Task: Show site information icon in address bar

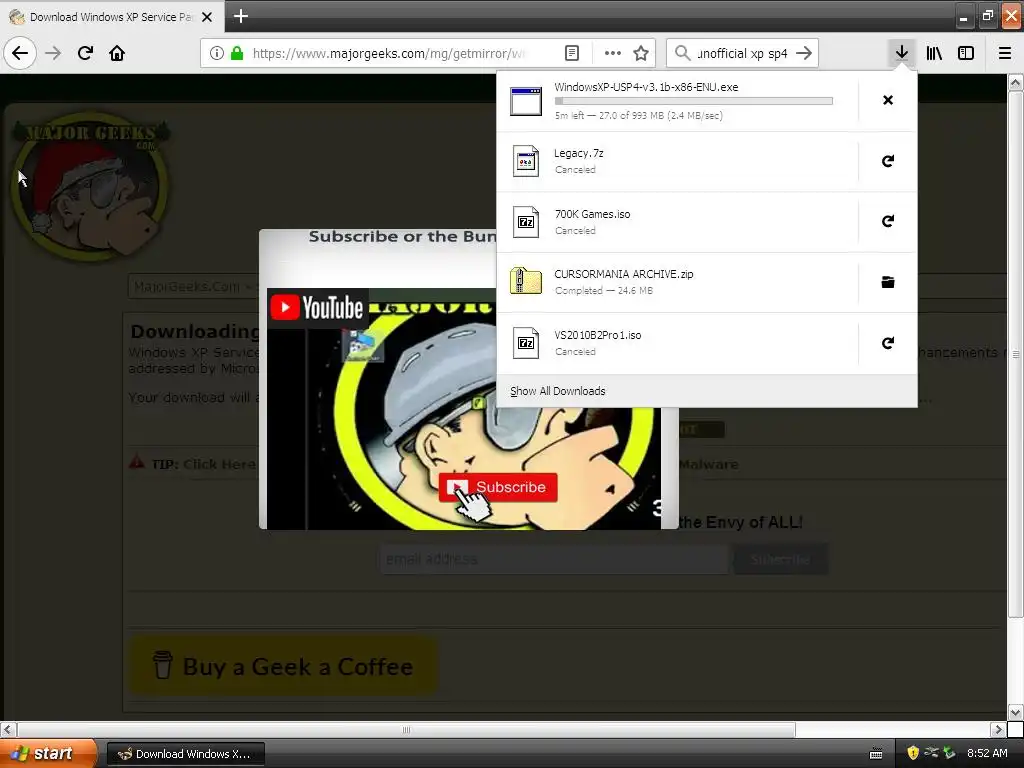Action: 217,53
